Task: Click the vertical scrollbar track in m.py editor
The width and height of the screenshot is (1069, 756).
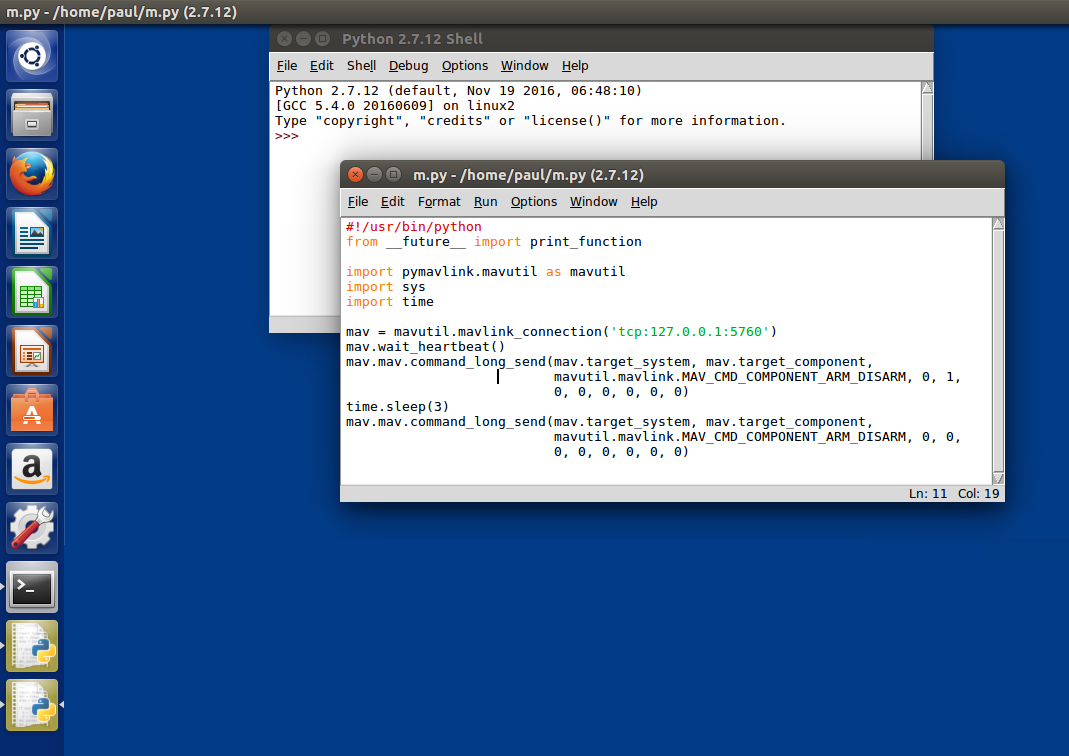Action: (998, 351)
